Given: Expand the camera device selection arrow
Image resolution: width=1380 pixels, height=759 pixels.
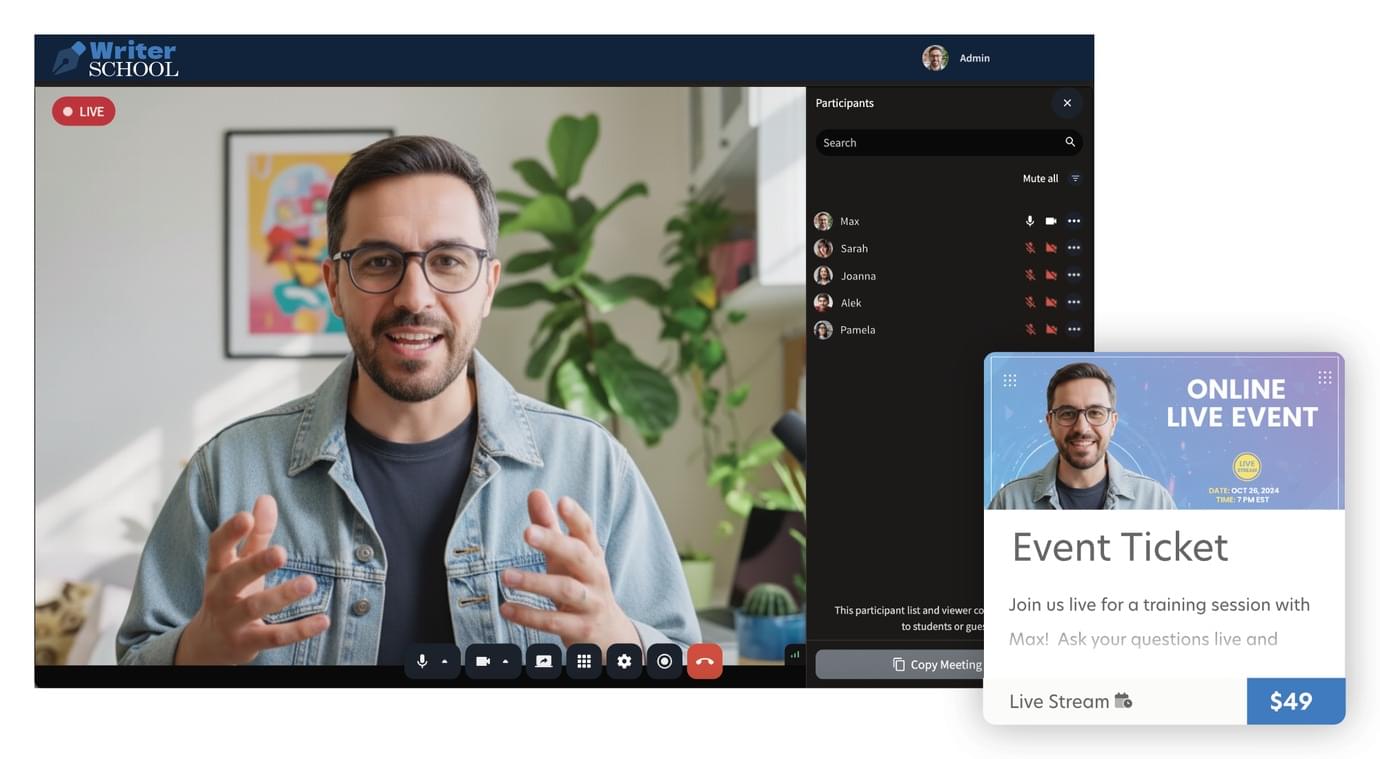Looking at the screenshot, I should click(503, 659).
